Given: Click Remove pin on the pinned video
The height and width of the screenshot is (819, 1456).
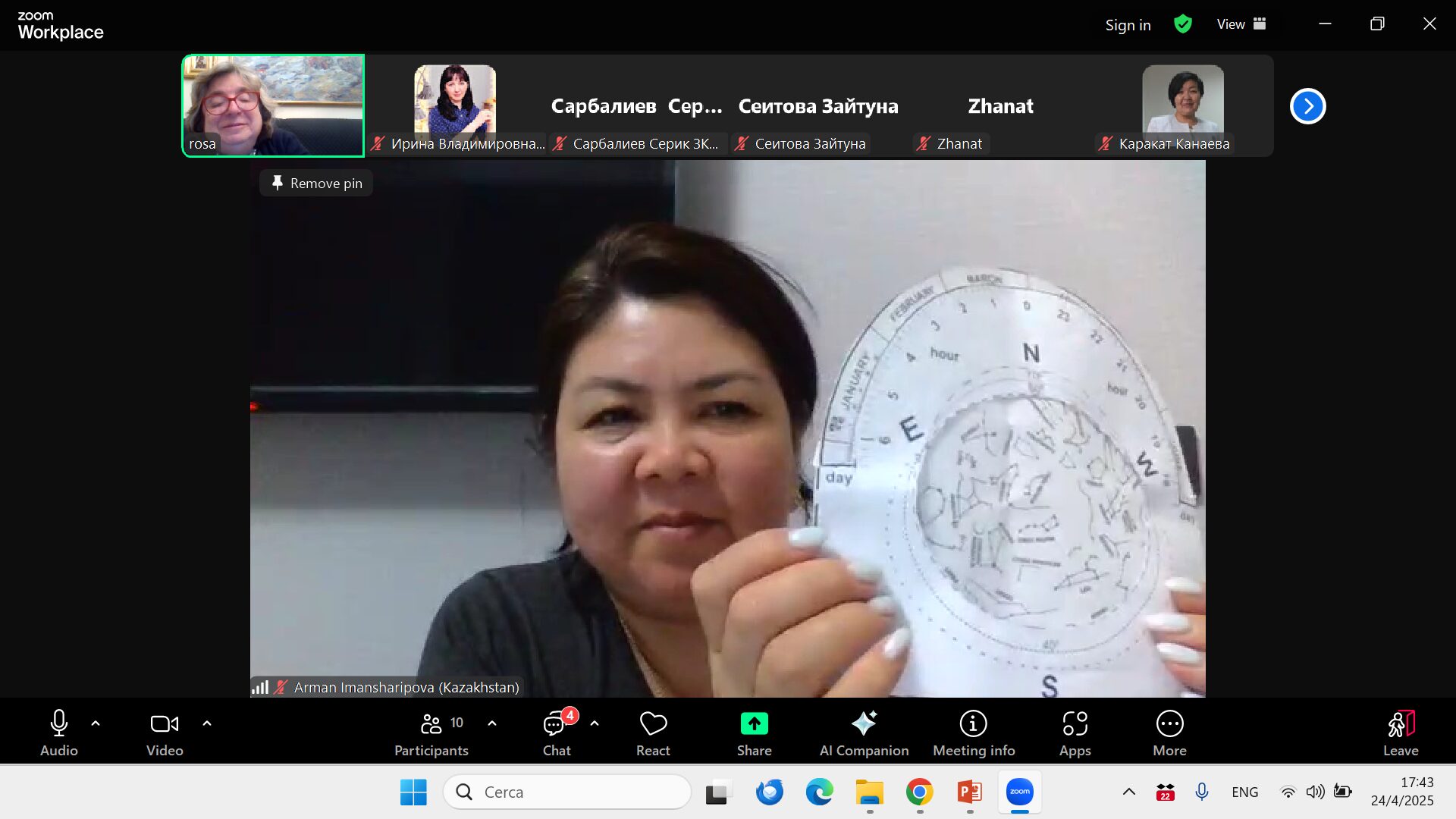Looking at the screenshot, I should tap(317, 184).
